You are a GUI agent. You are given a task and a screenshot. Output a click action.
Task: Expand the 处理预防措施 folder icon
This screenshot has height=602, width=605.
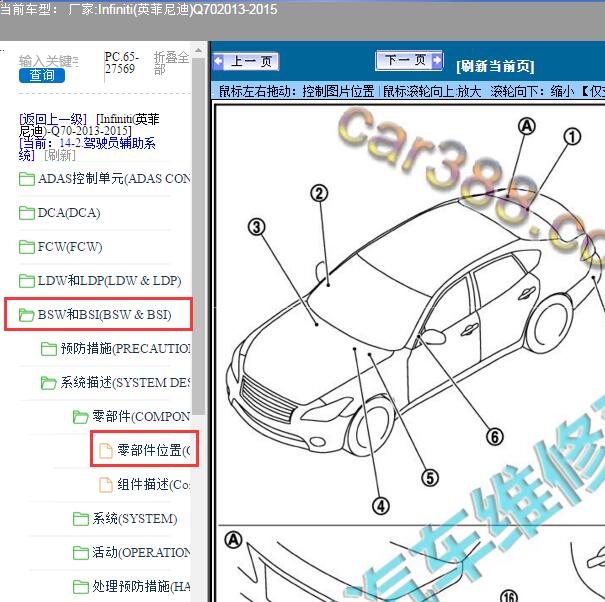pos(81,587)
